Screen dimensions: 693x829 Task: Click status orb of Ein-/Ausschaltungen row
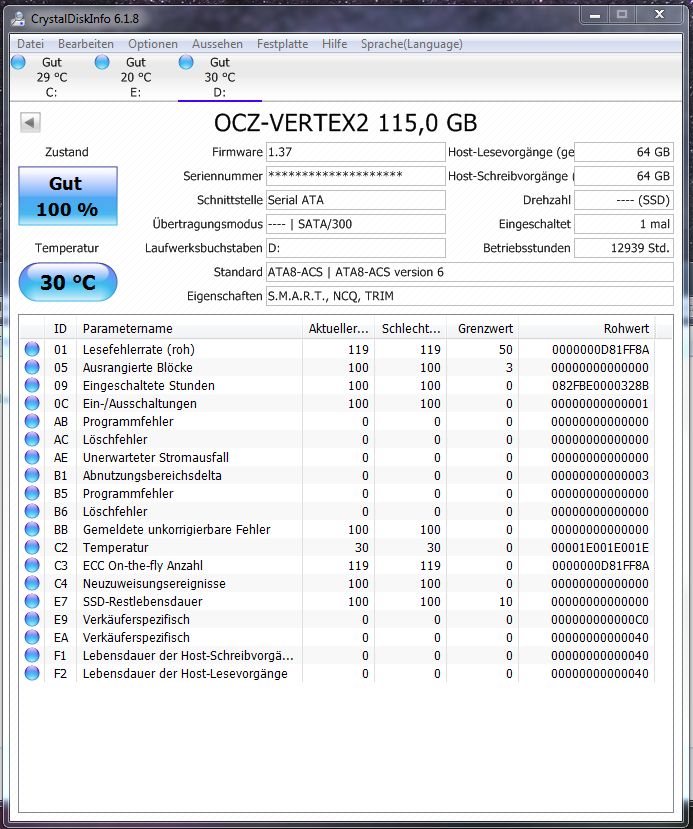point(32,403)
